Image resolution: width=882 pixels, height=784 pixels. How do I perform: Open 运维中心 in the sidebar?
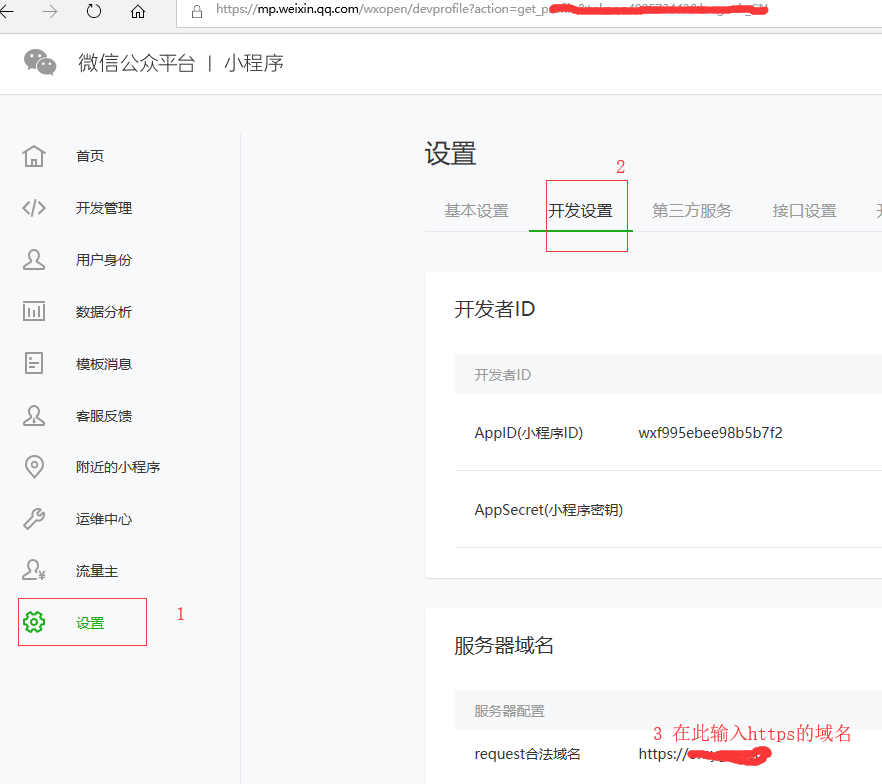click(104, 519)
